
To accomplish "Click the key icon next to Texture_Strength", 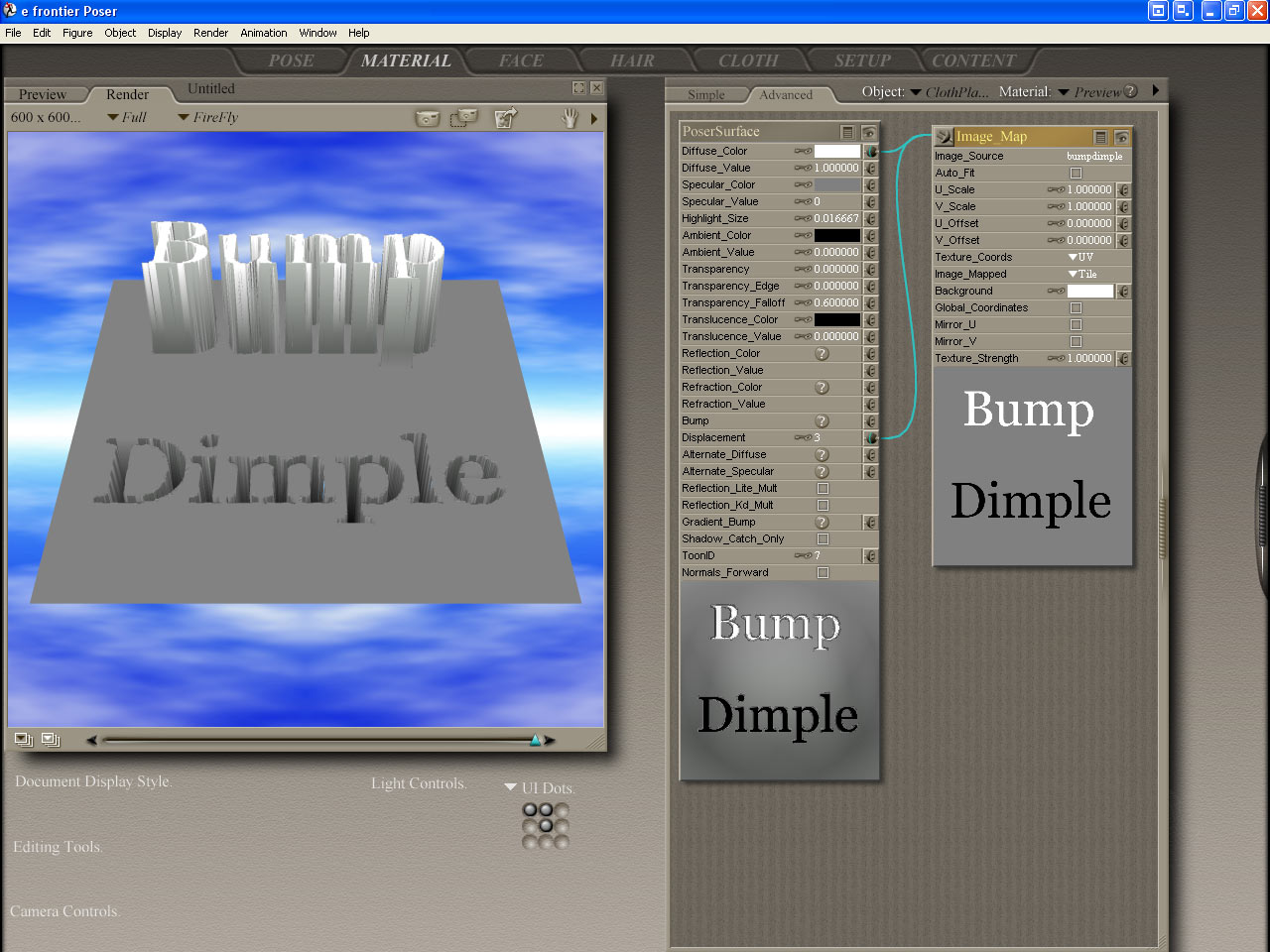I will [1126, 358].
